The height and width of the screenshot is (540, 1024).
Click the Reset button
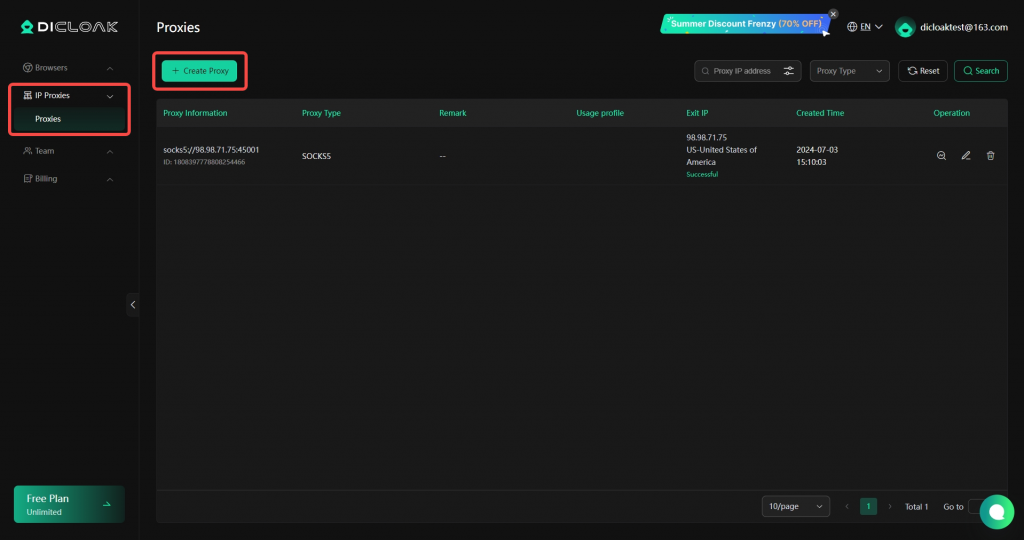pos(923,71)
